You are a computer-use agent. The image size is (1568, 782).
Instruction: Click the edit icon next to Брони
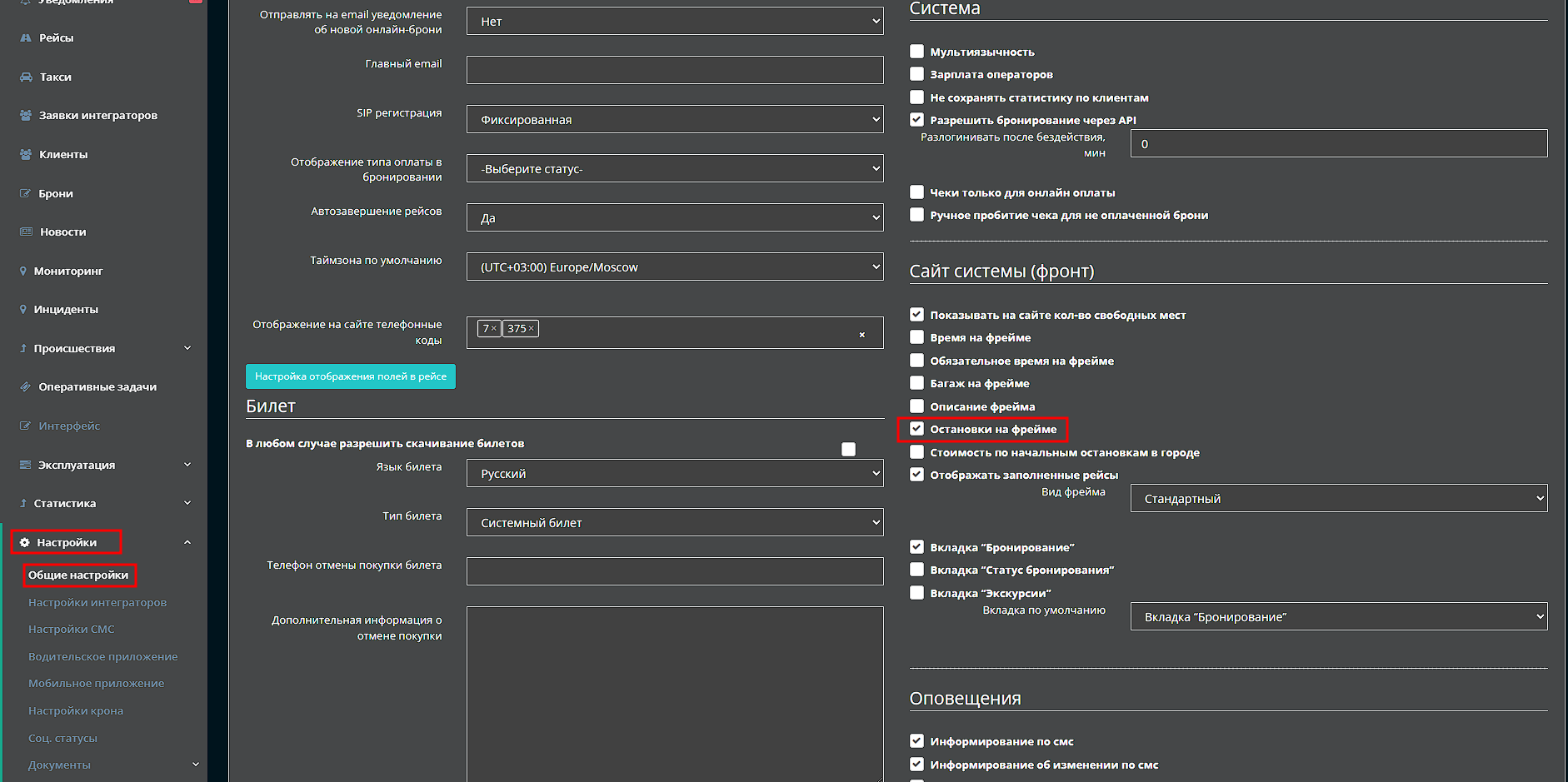coord(25,194)
